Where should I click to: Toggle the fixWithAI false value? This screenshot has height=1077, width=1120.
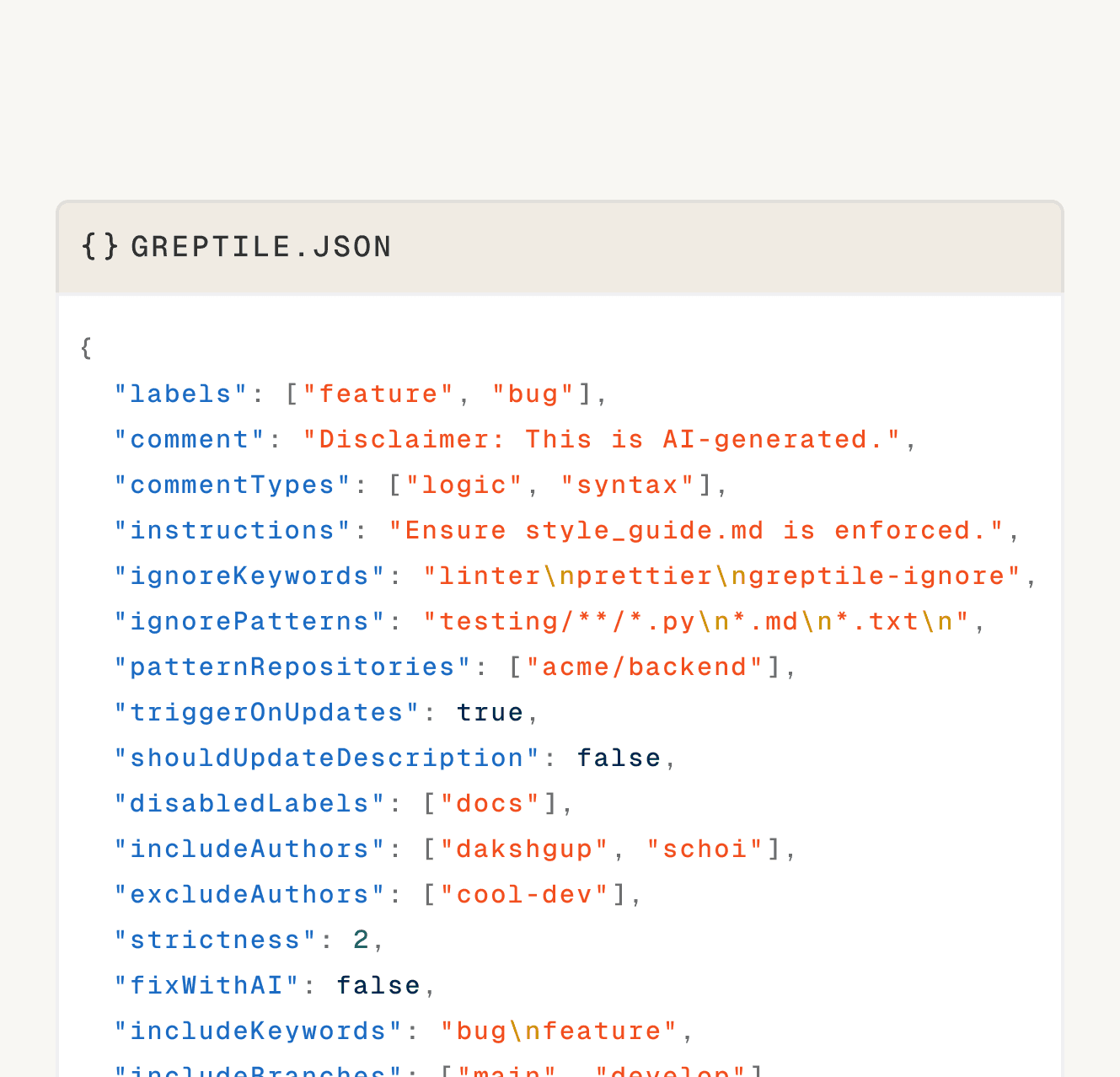click(x=378, y=985)
